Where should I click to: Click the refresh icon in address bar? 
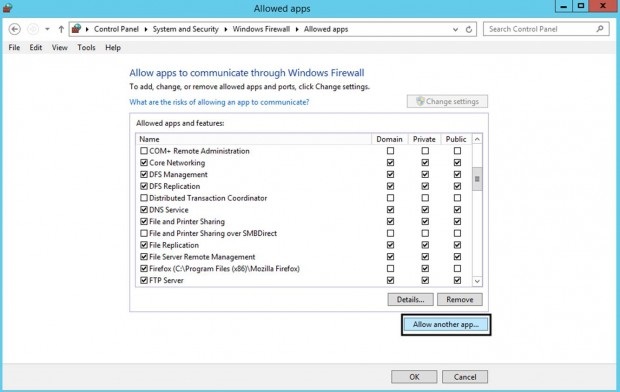pos(469,29)
